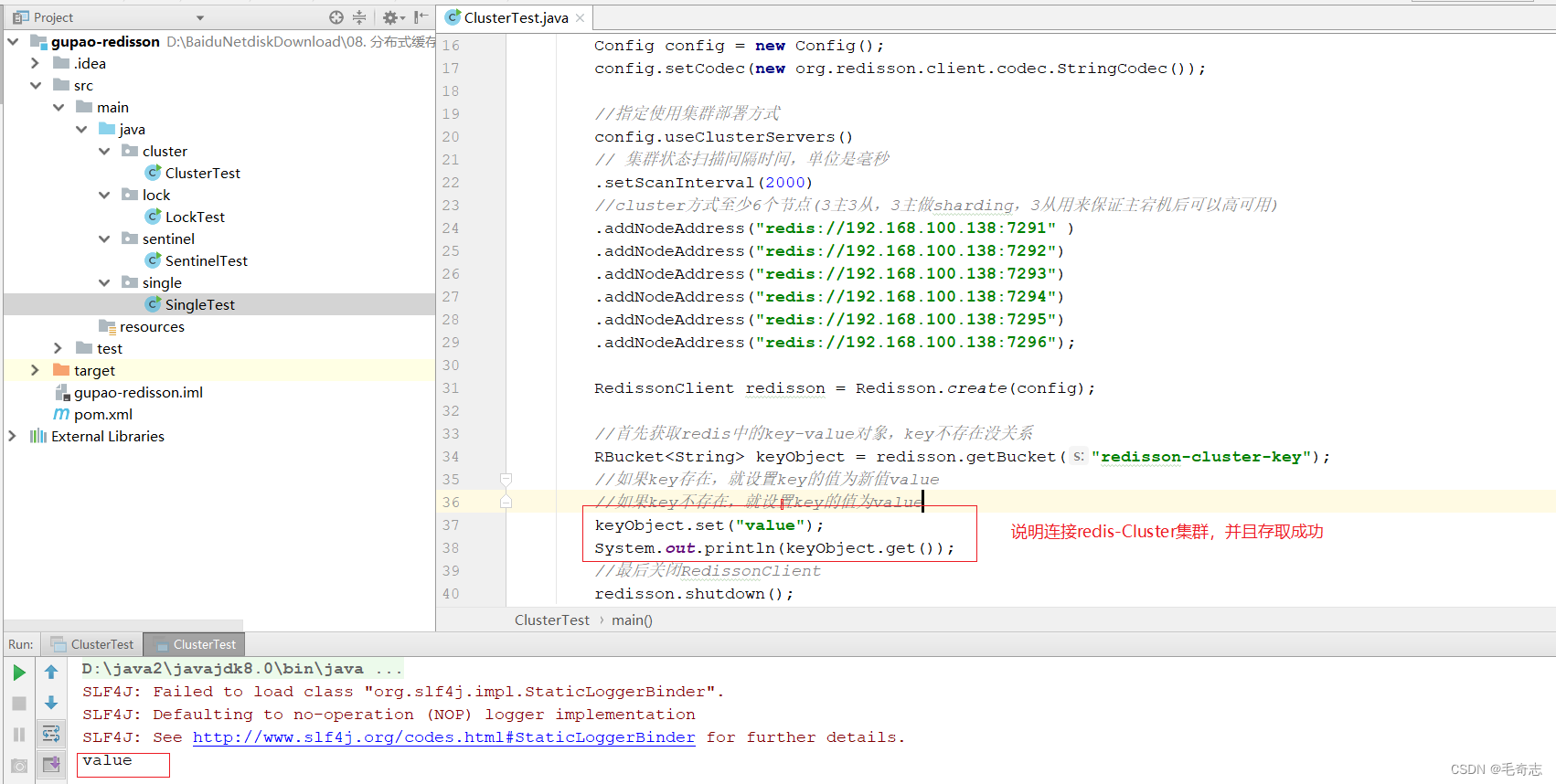Viewport: 1556px width, 784px height.
Task: Collapse the src folder
Action: (x=36, y=85)
